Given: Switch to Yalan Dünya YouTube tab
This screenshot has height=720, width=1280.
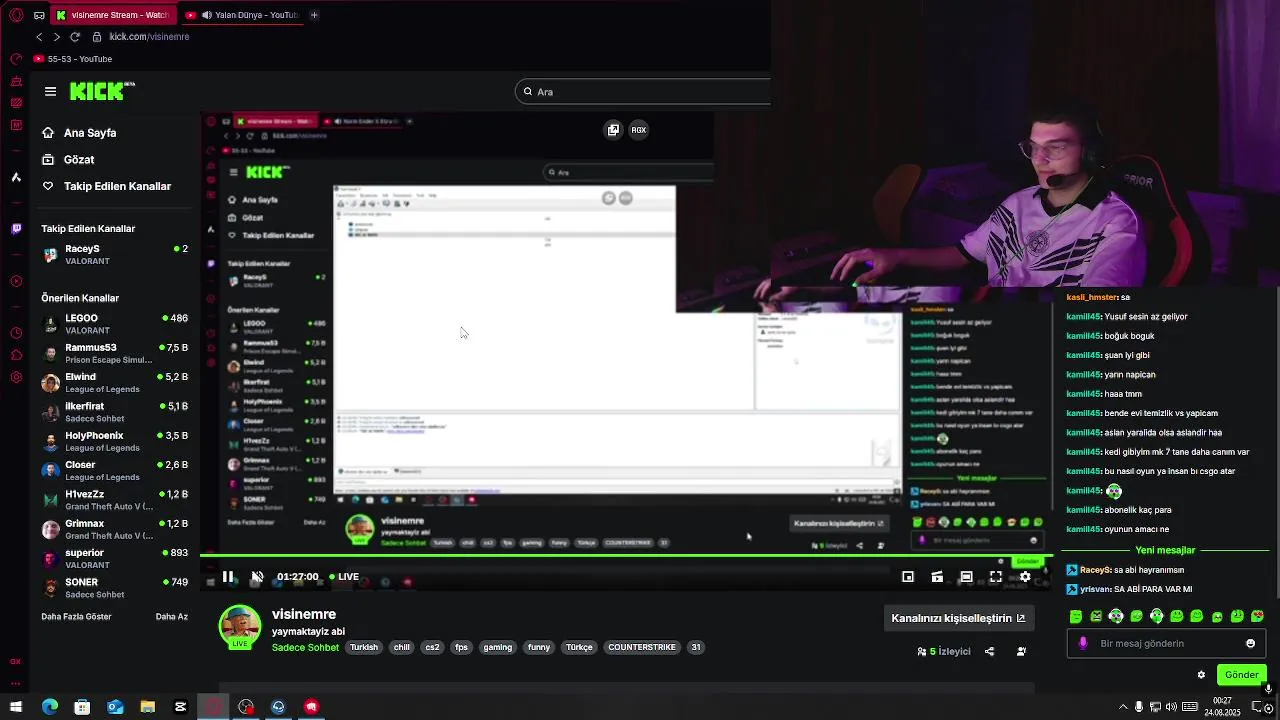Looking at the screenshot, I should click(x=241, y=15).
